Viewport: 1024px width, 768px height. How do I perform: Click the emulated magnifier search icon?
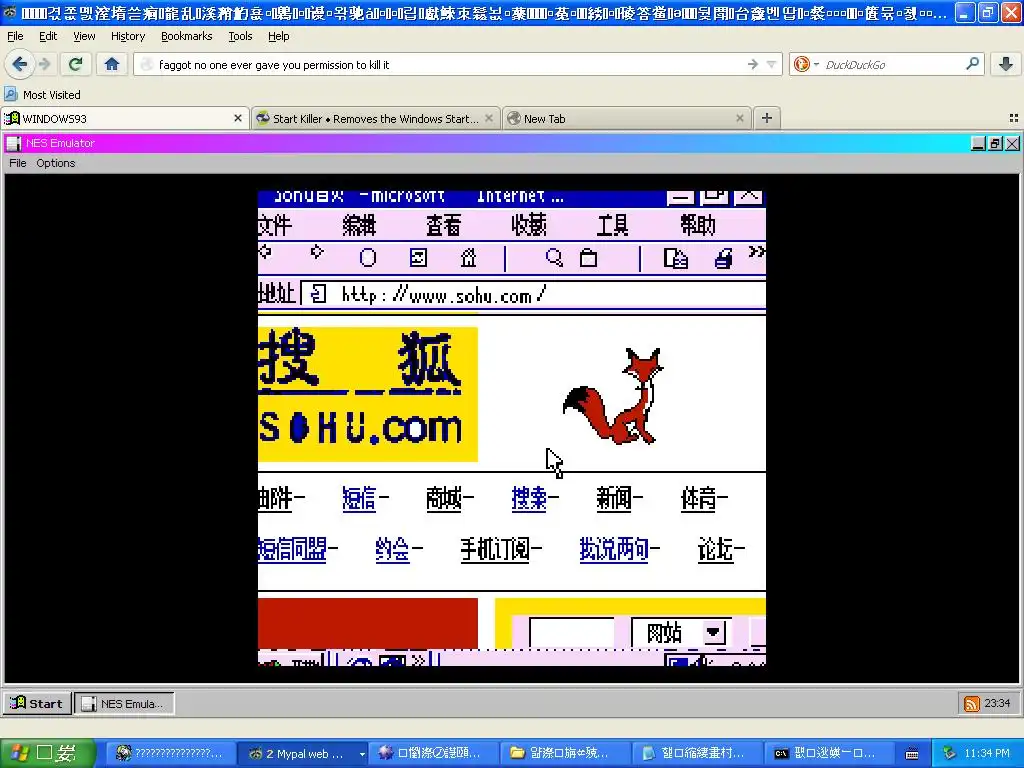coord(554,257)
